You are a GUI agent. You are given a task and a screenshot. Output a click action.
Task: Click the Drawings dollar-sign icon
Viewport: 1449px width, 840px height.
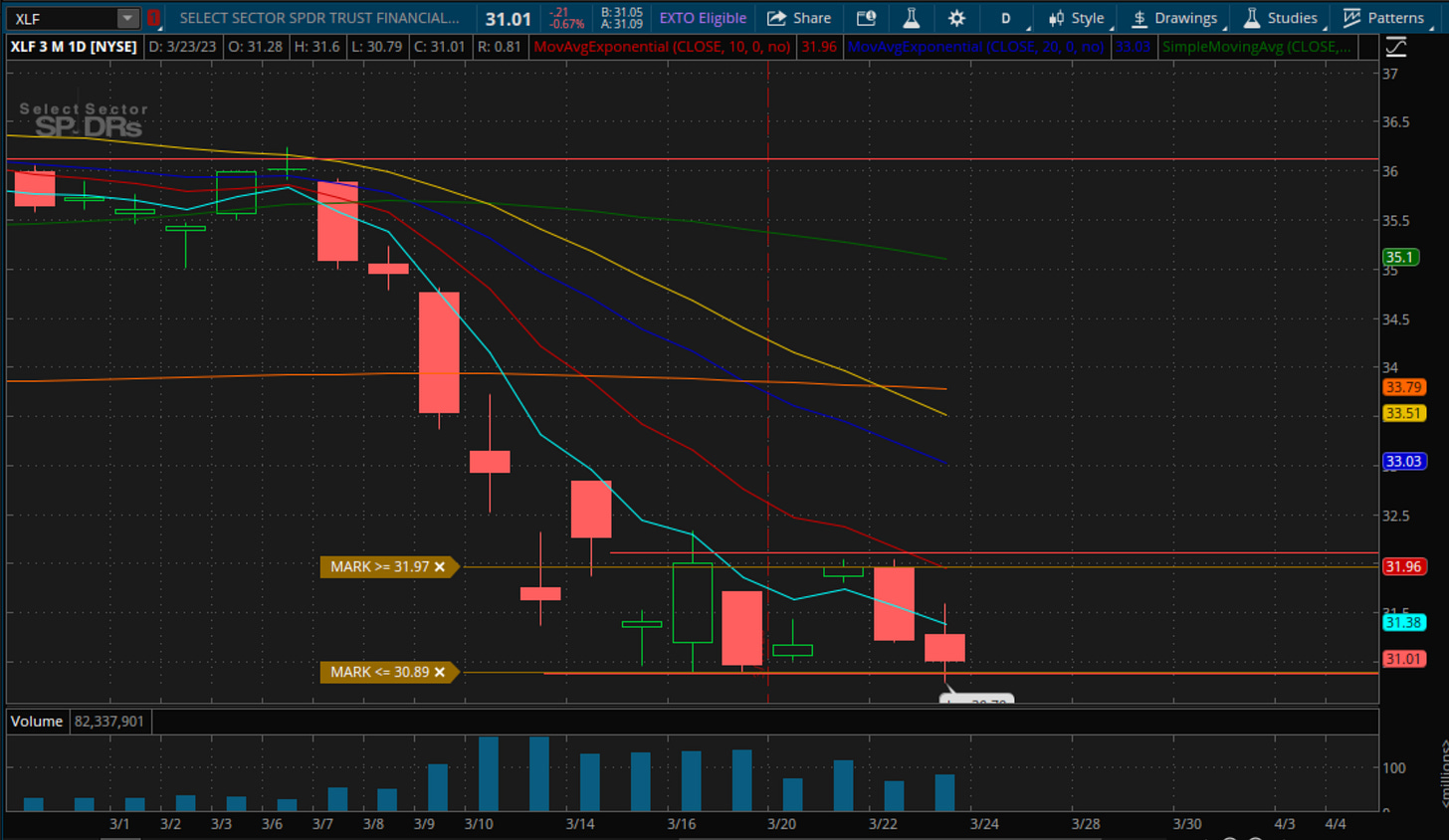point(1139,18)
